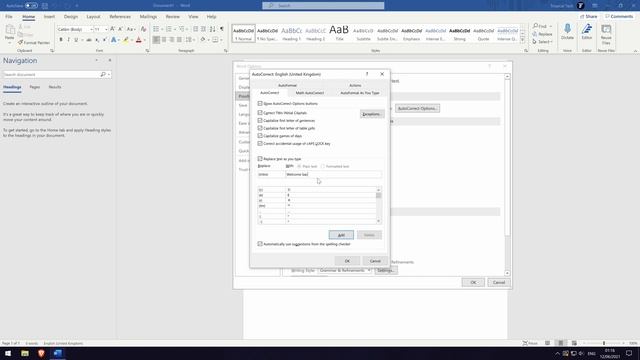Click Cancel in Word Options window
Viewport: 640px width, 360px height.
pyautogui.click(x=499, y=282)
